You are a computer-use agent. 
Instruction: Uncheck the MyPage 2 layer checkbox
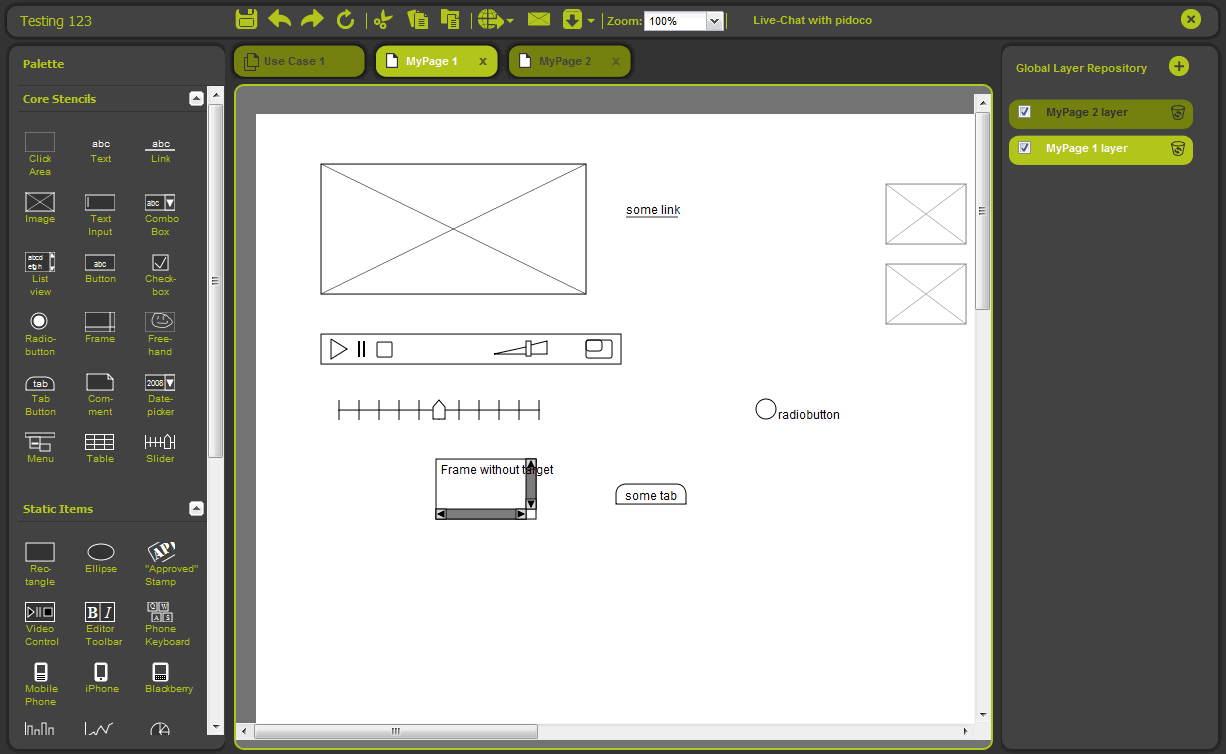coord(1024,112)
